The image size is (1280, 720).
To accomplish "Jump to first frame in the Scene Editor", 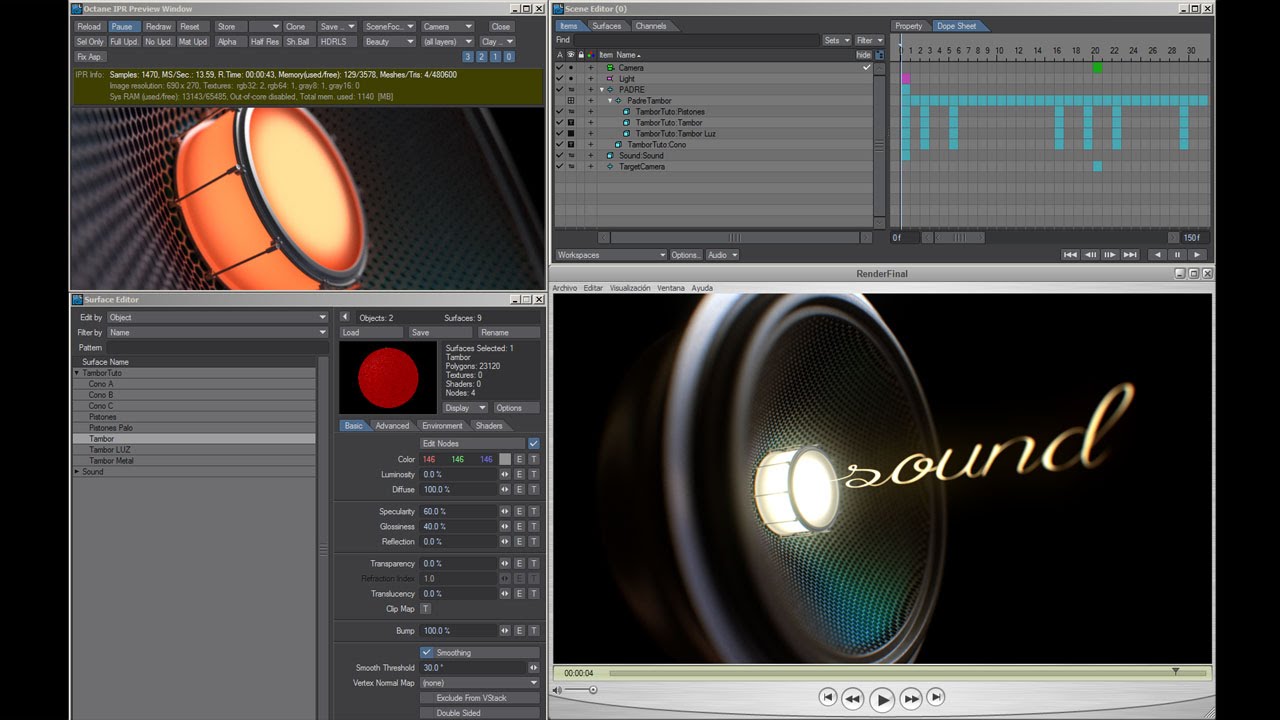I will [x=1070, y=255].
